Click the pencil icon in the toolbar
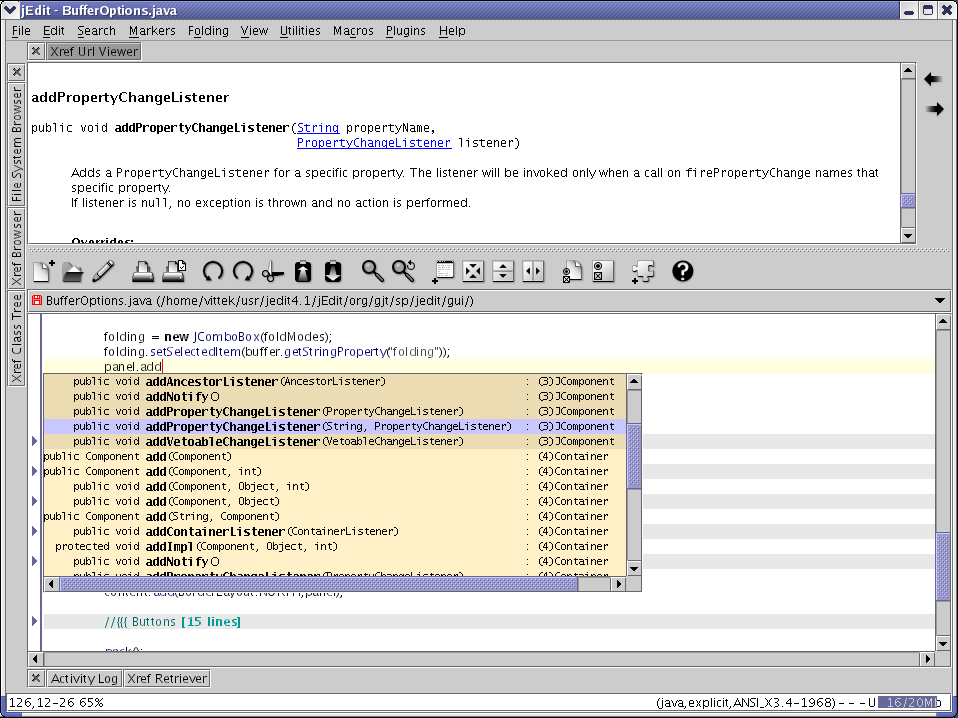 [x=103, y=271]
